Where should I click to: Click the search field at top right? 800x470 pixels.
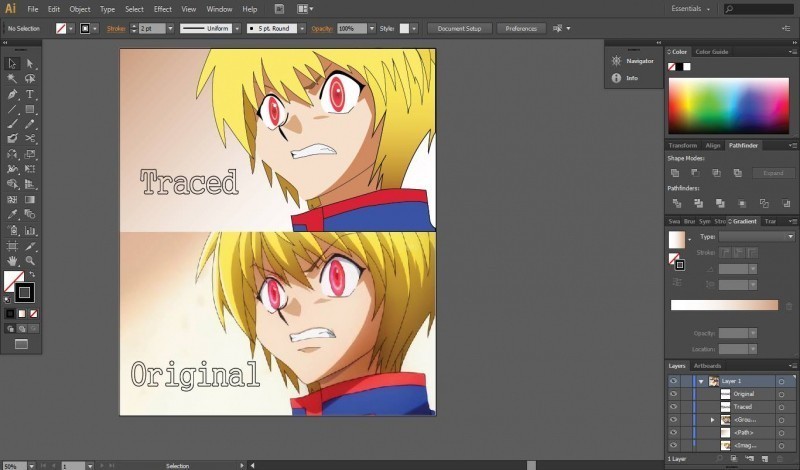pos(758,9)
